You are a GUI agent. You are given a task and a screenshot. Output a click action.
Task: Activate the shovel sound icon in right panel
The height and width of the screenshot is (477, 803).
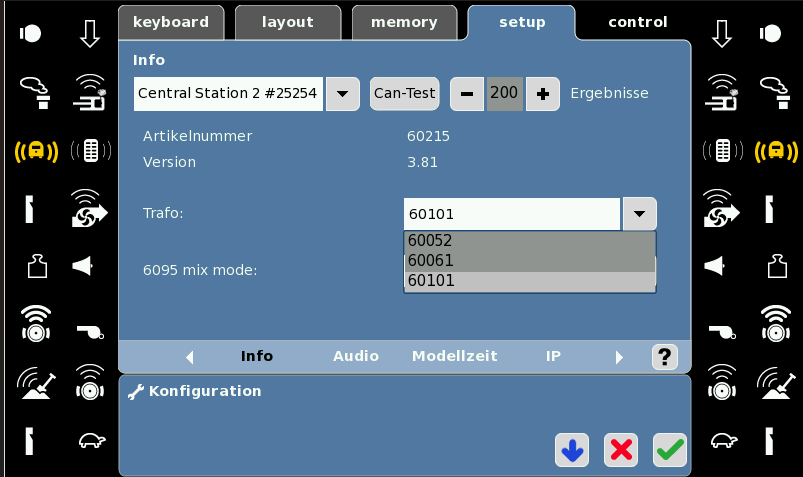(x=776, y=383)
